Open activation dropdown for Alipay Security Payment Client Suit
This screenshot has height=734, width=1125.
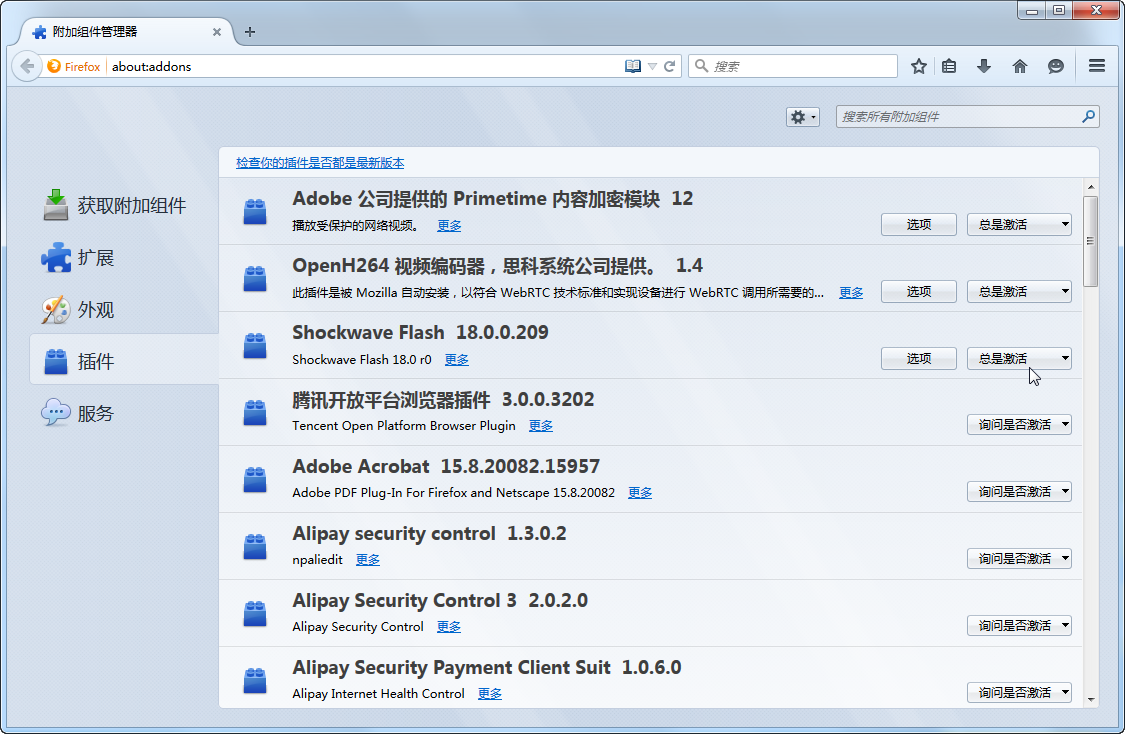coord(1019,692)
